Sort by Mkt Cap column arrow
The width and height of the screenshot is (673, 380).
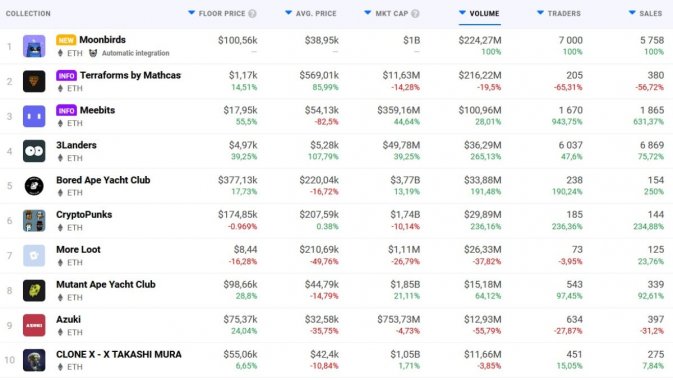click(367, 13)
